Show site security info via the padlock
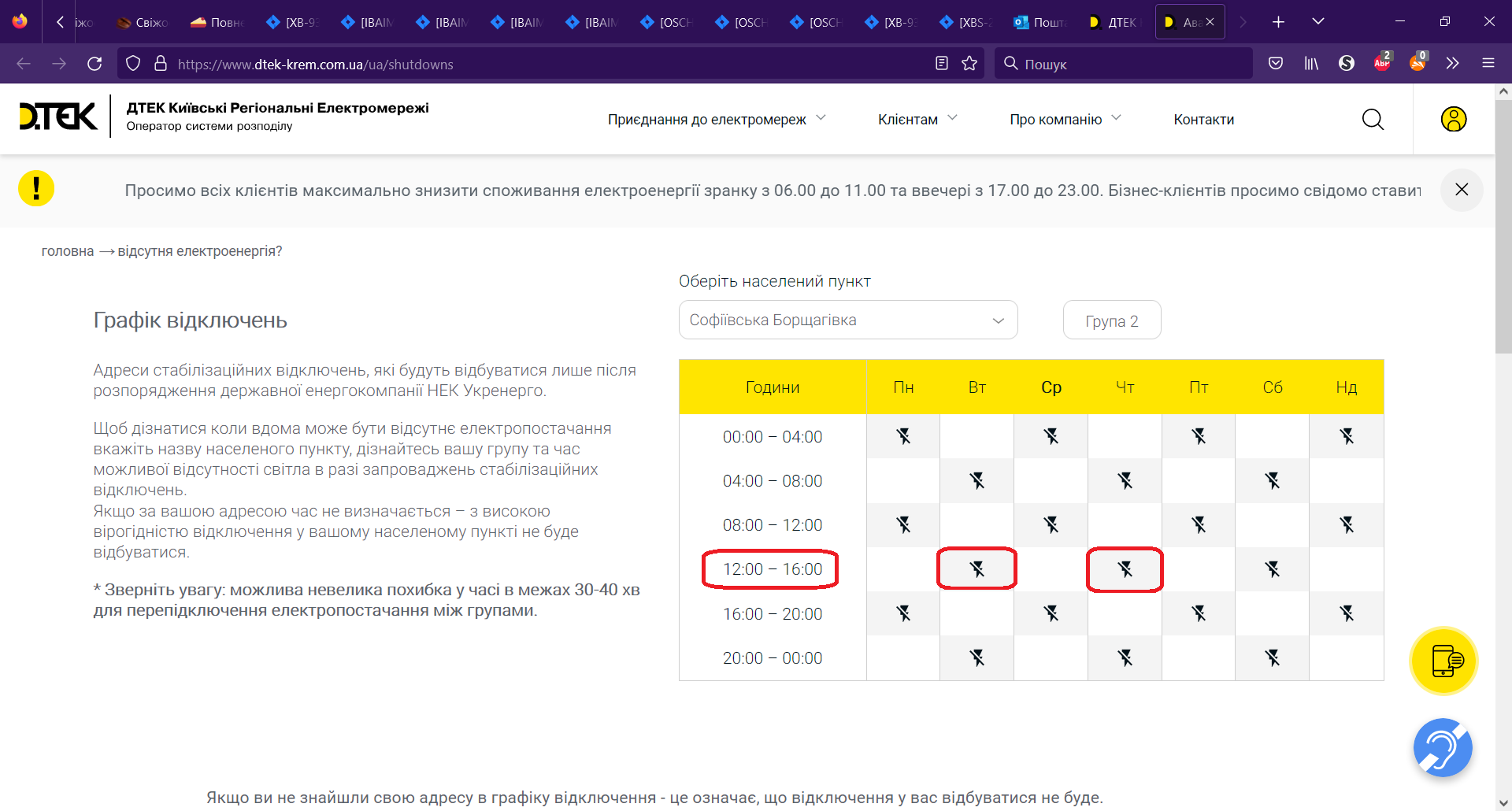 coord(161,64)
